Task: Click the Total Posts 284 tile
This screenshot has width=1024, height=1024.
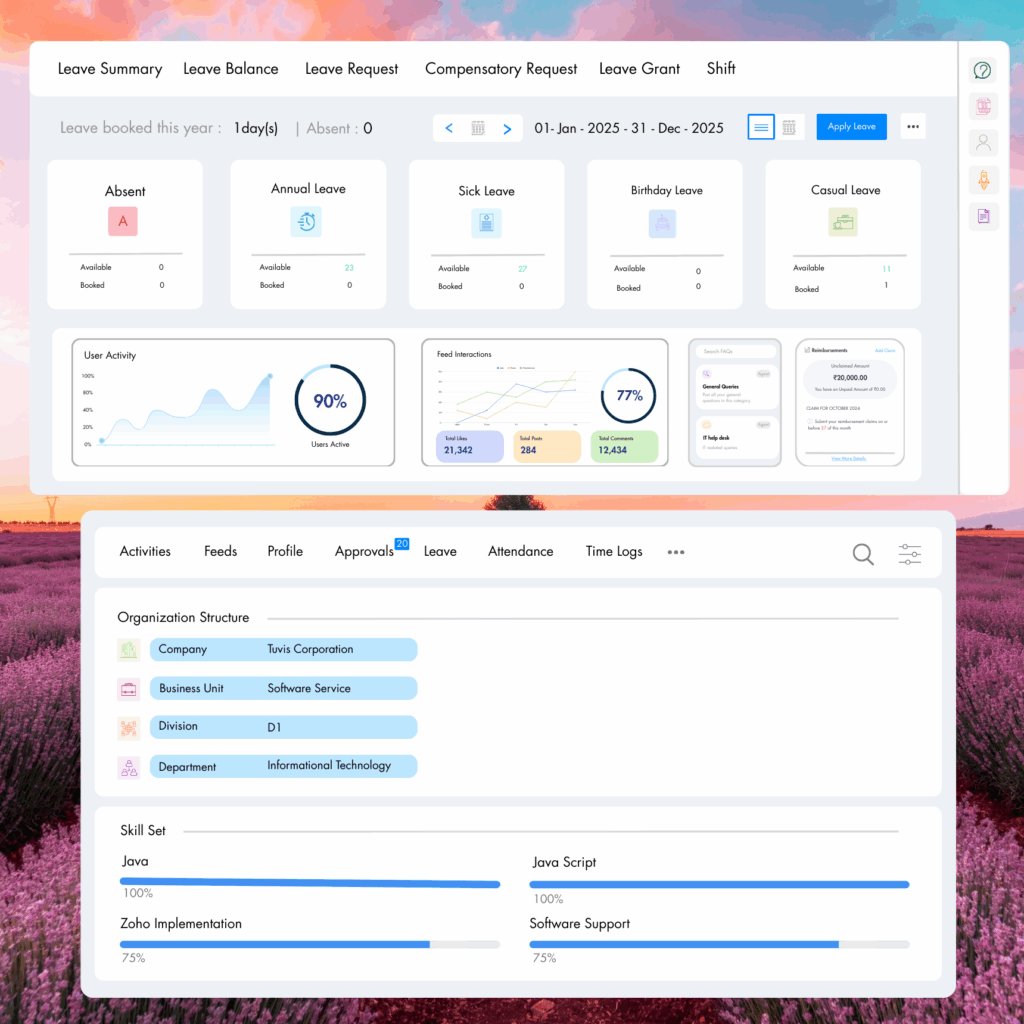Action: click(x=547, y=447)
